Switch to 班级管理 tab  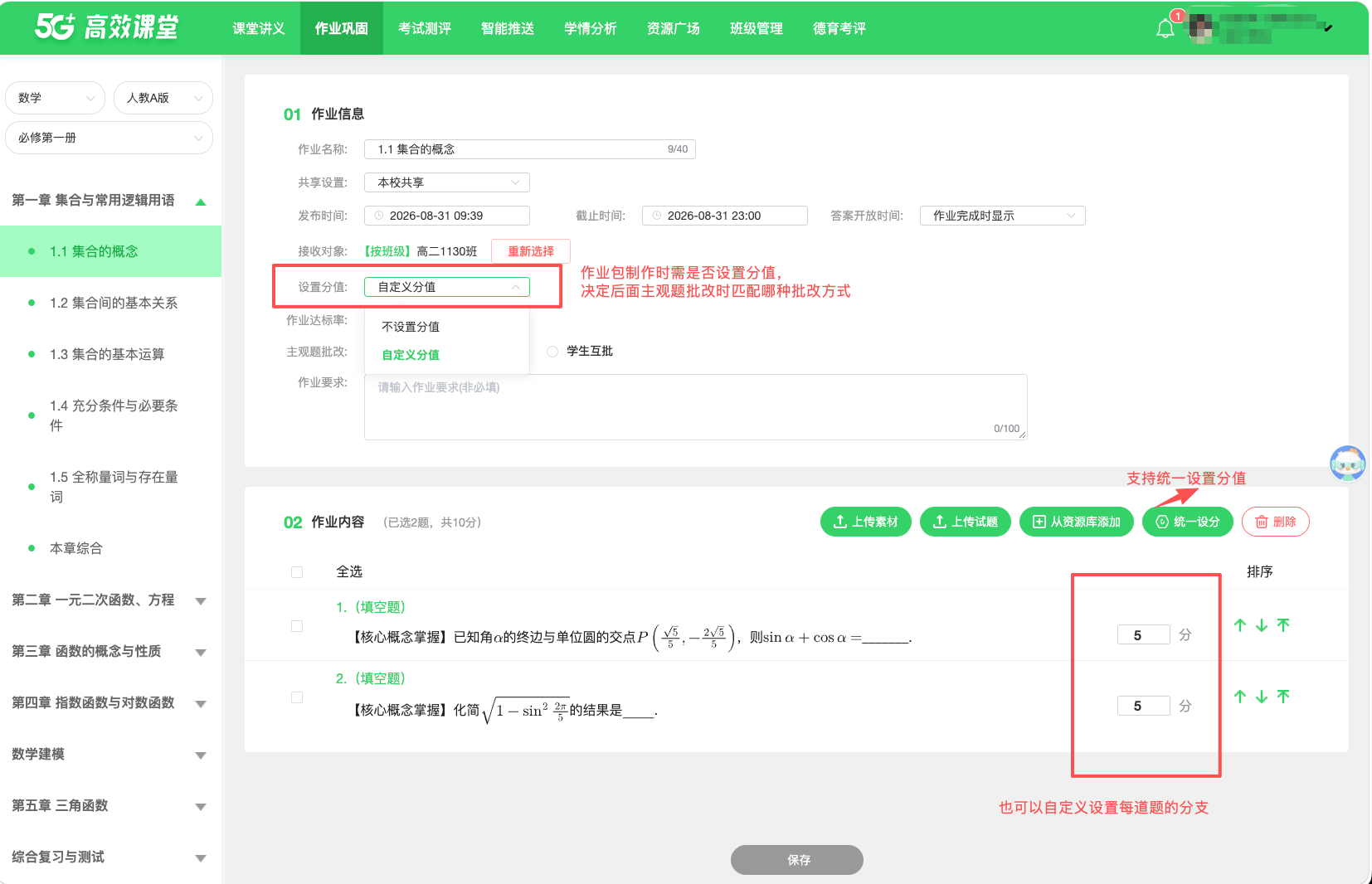[757, 28]
